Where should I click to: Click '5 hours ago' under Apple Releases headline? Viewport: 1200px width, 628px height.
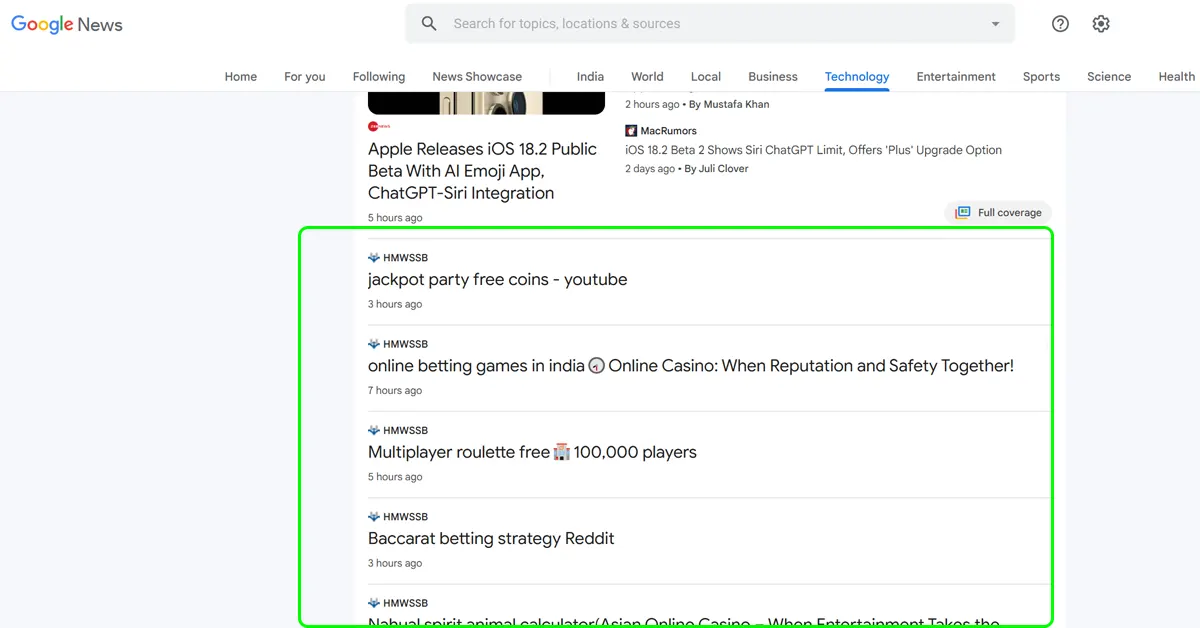[x=395, y=218]
